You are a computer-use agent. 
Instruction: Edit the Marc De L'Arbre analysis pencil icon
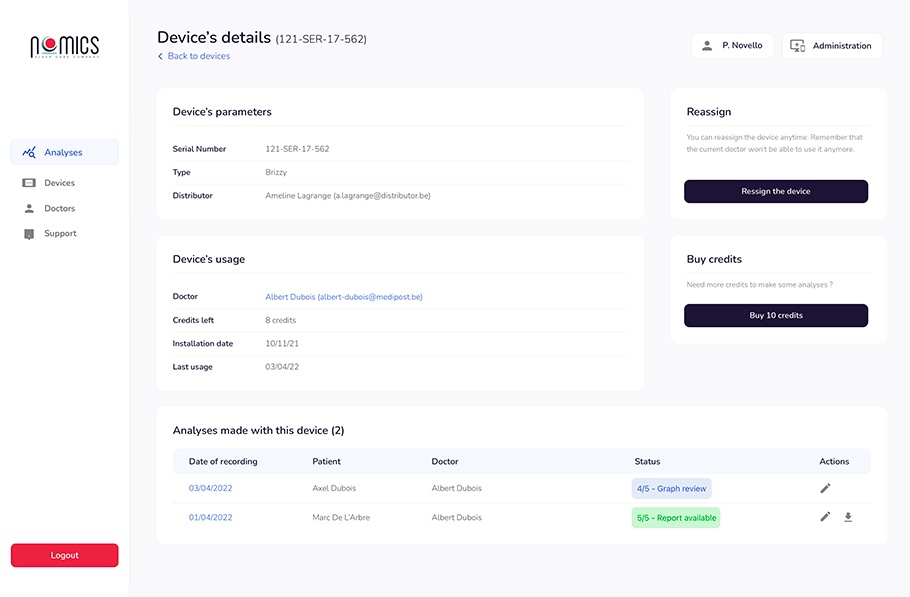coord(825,517)
